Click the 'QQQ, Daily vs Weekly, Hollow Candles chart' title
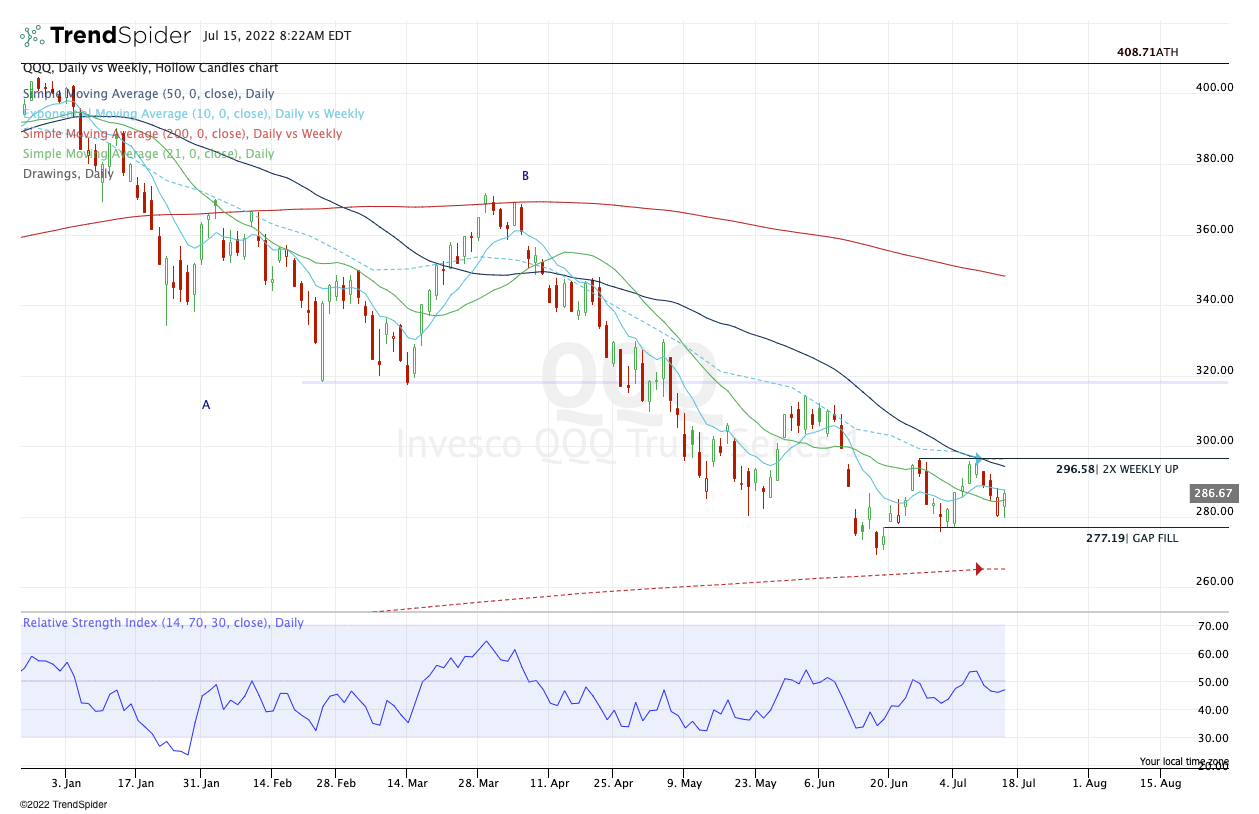This screenshot has height=814, width=1259. tap(150, 68)
